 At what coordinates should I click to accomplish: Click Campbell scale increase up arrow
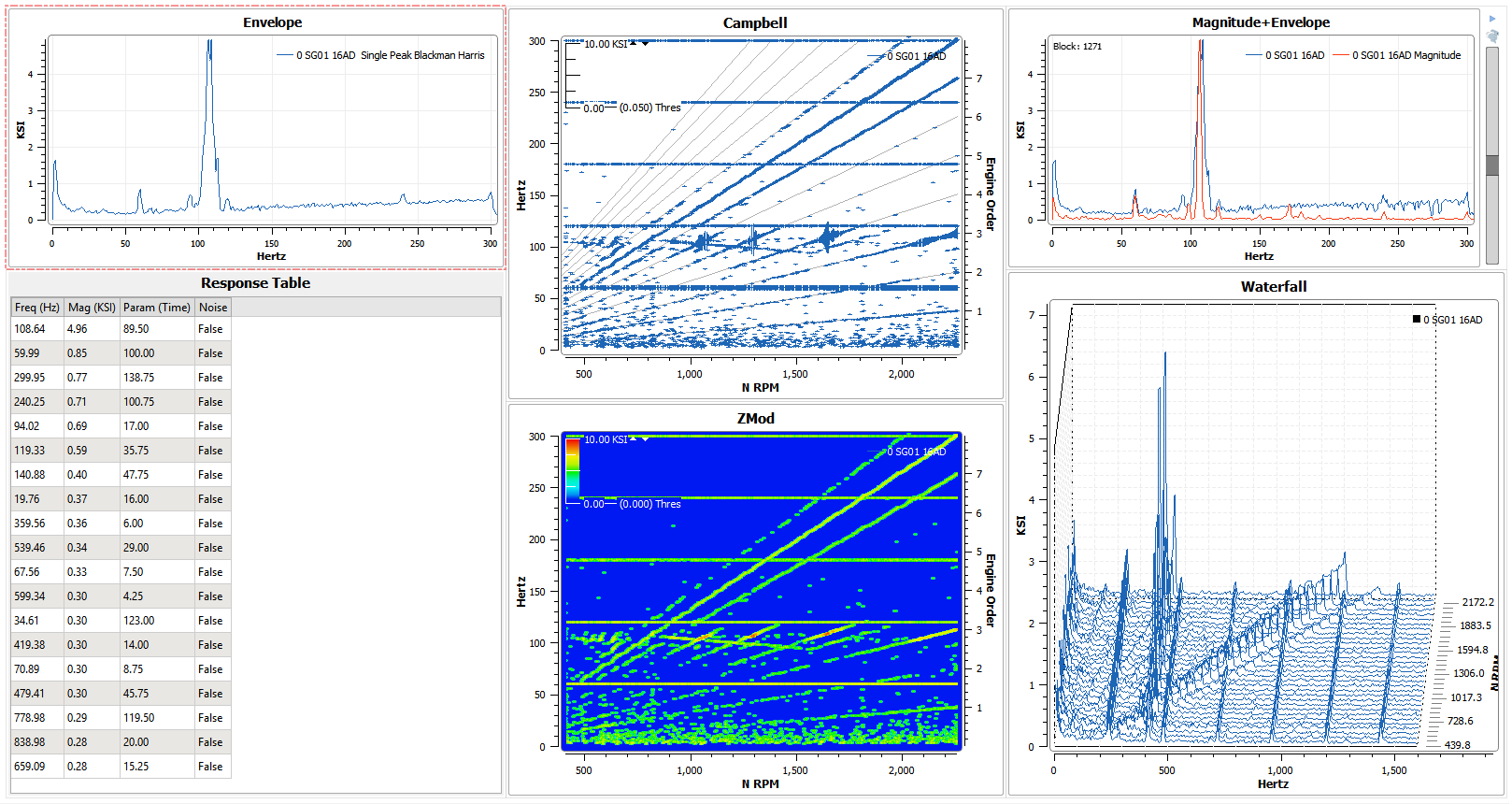pyautogui.click(x=634, y=43)
